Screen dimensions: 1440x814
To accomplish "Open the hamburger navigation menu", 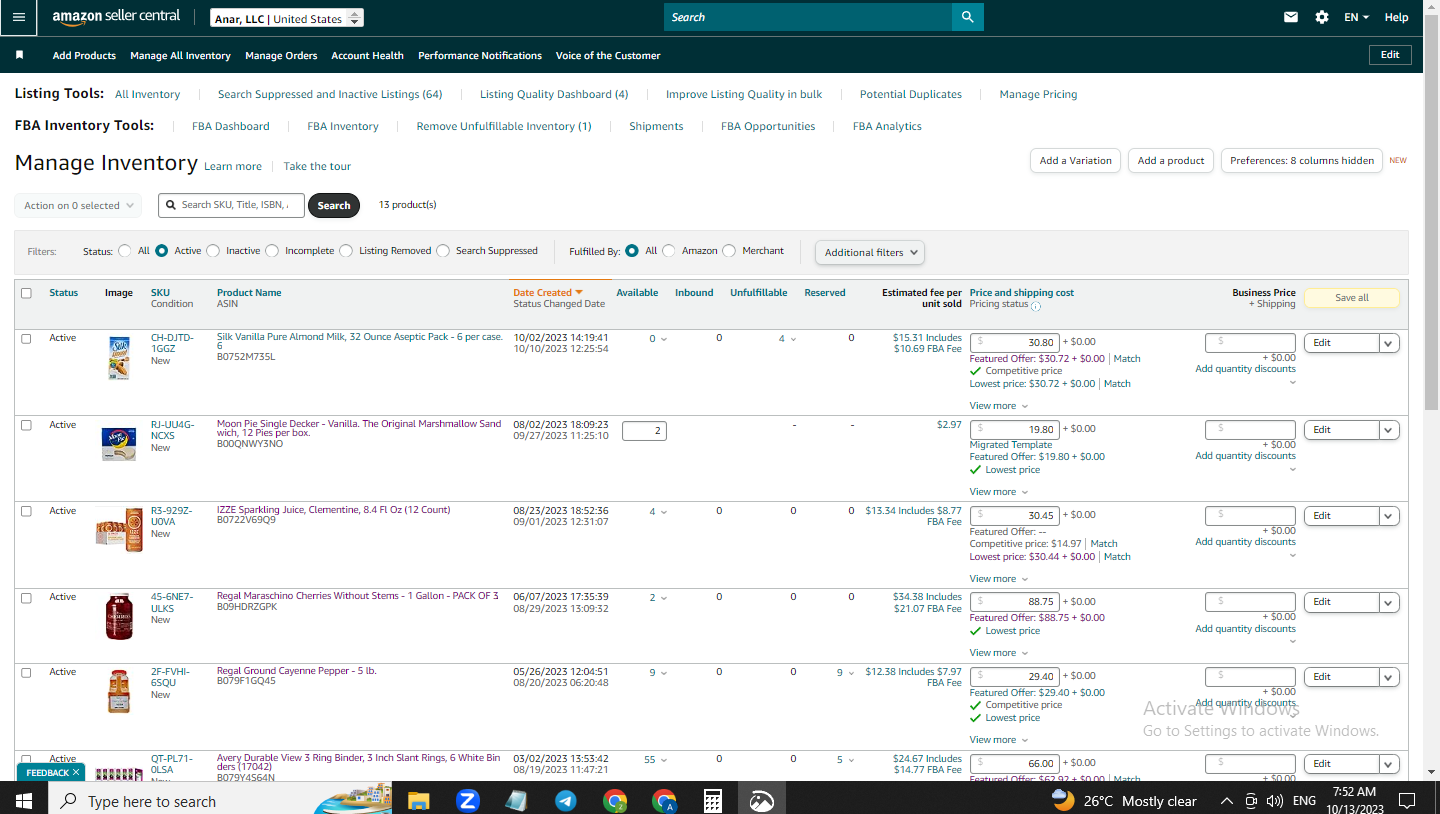I will tap(19, 17).
